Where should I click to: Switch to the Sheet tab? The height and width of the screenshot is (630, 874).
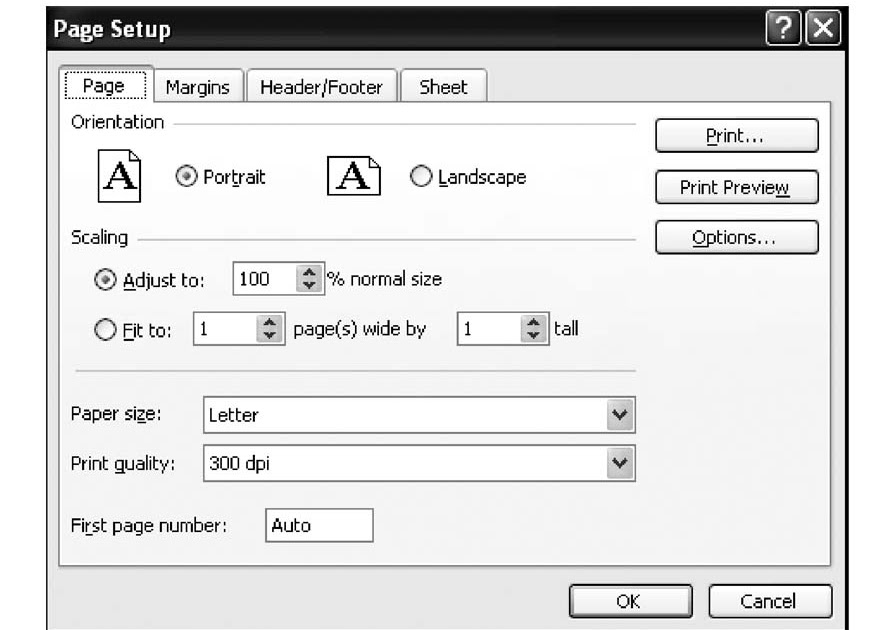[x=443, y=87]
